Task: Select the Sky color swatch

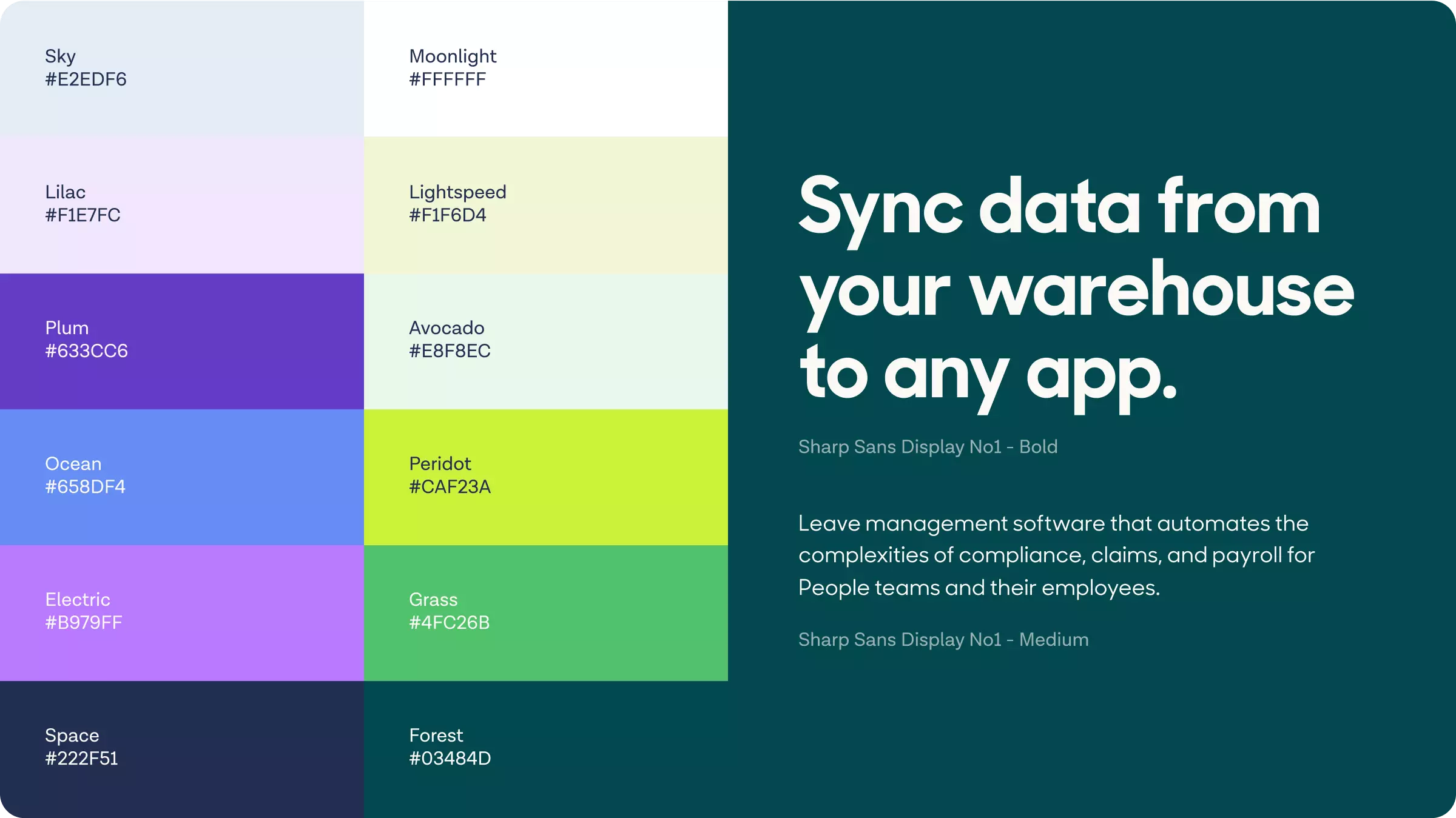Action: [x=182, y=69]
